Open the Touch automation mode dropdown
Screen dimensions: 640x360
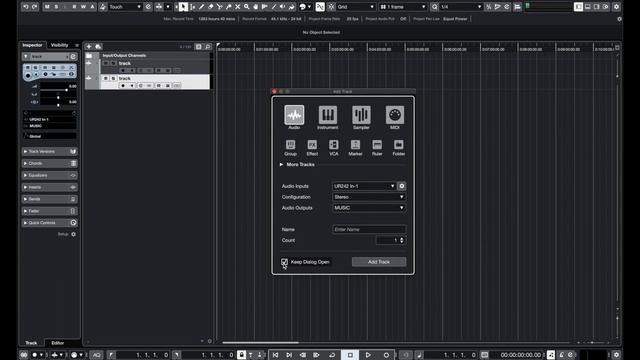click(x=125, y=7)
